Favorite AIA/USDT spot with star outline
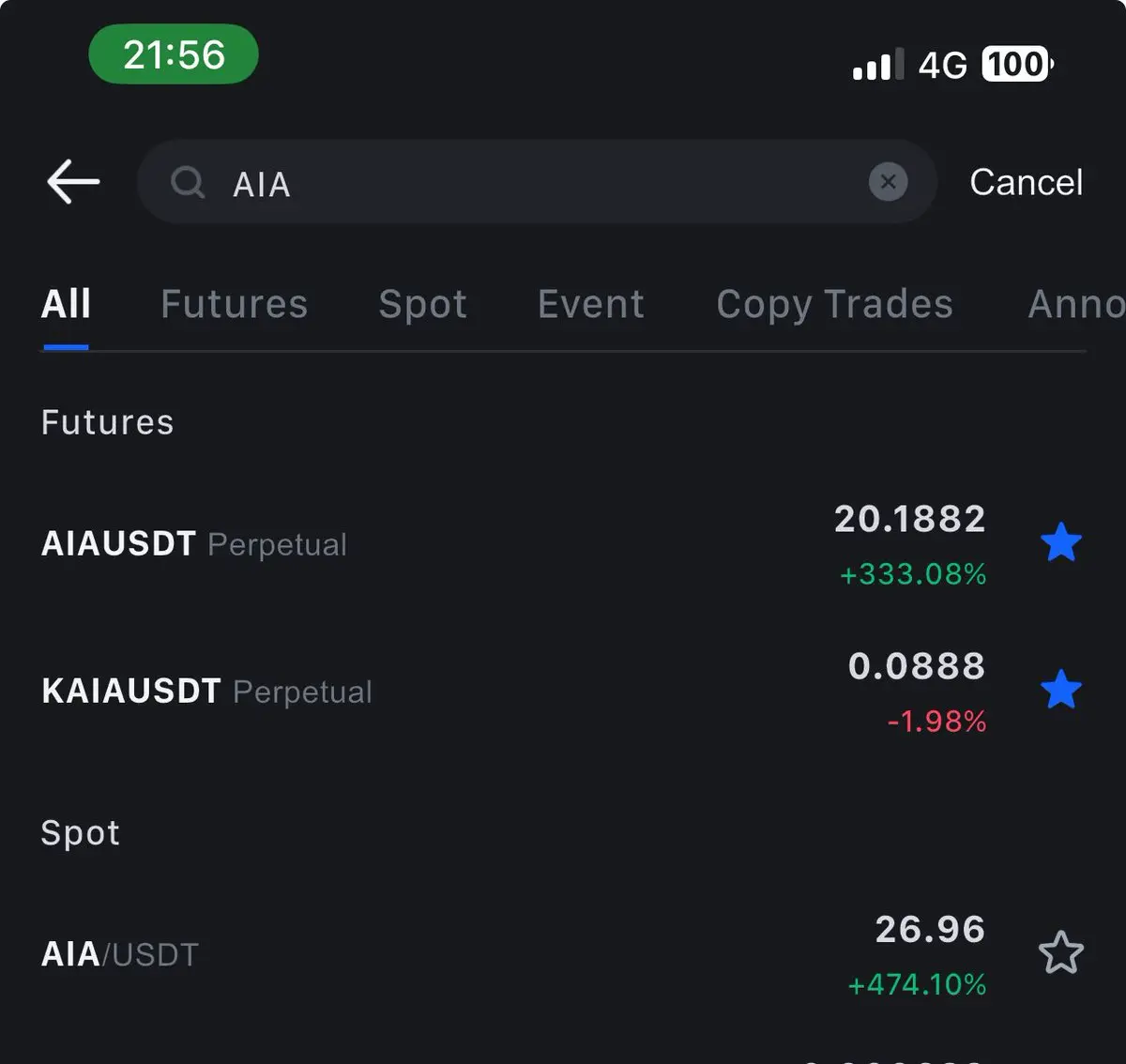The height and width of the screenshot is (1064, 1126). 1061,953
